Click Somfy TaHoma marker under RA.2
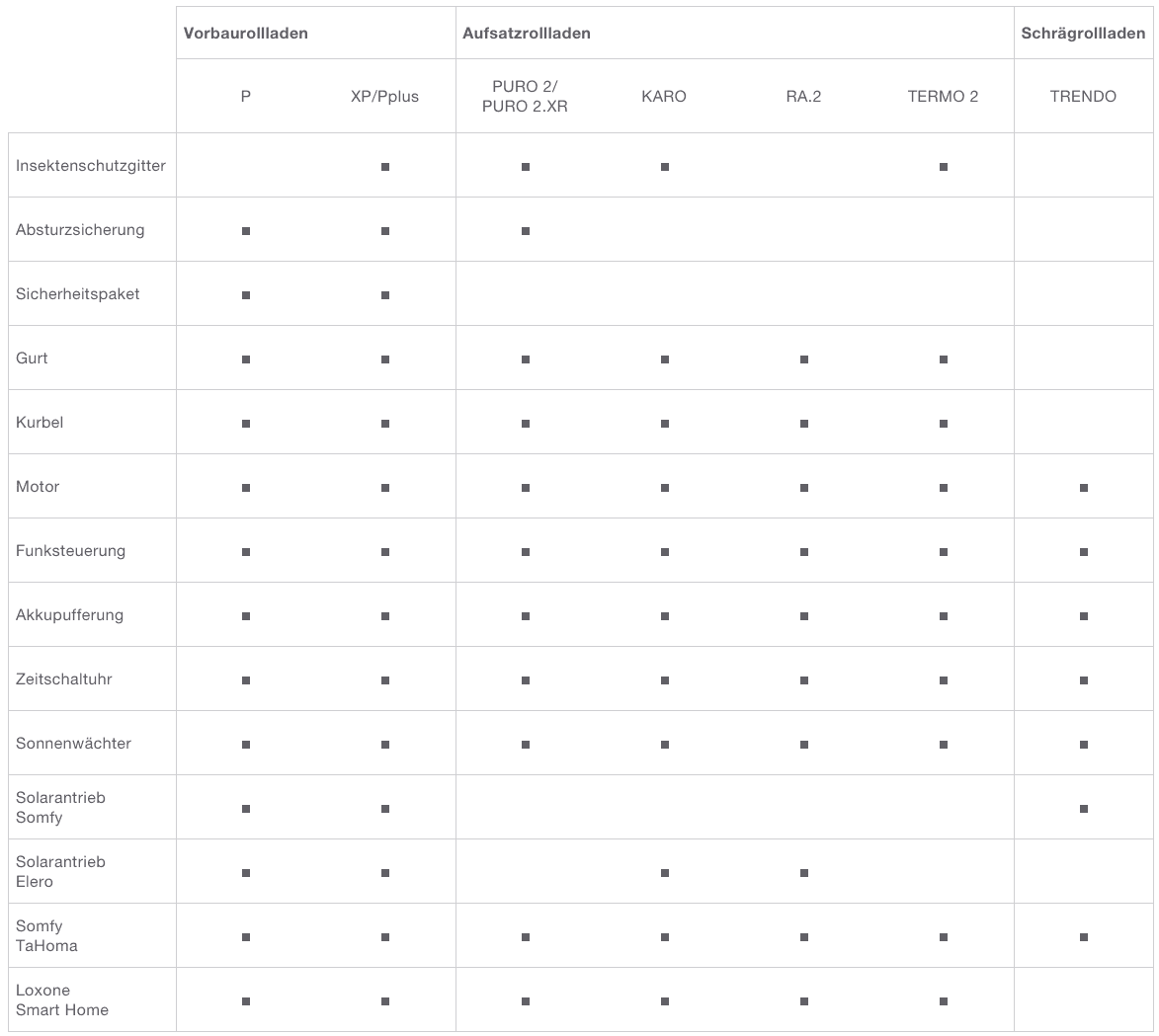 (804, 937)
